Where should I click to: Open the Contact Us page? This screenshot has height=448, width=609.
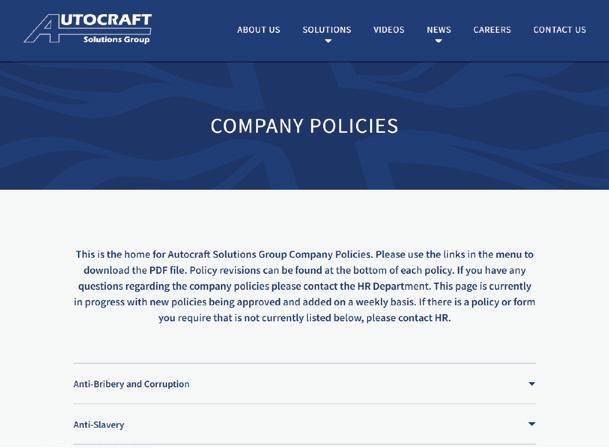pyautogui.click(x=559, y=30)
